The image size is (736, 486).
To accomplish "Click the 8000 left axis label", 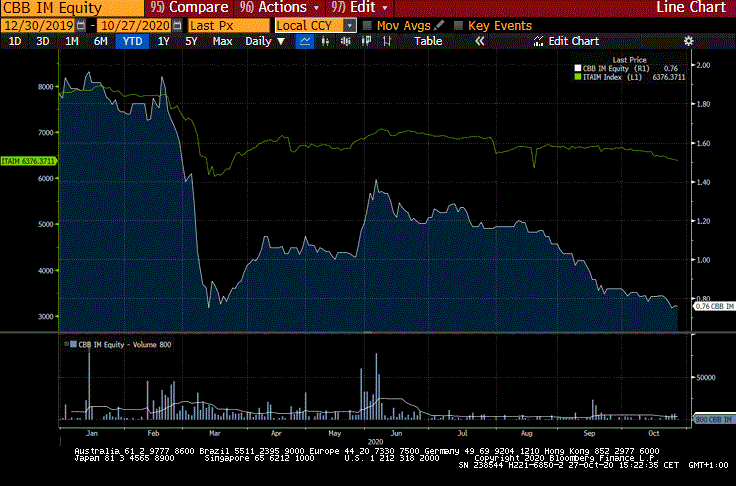I will 46,87.
